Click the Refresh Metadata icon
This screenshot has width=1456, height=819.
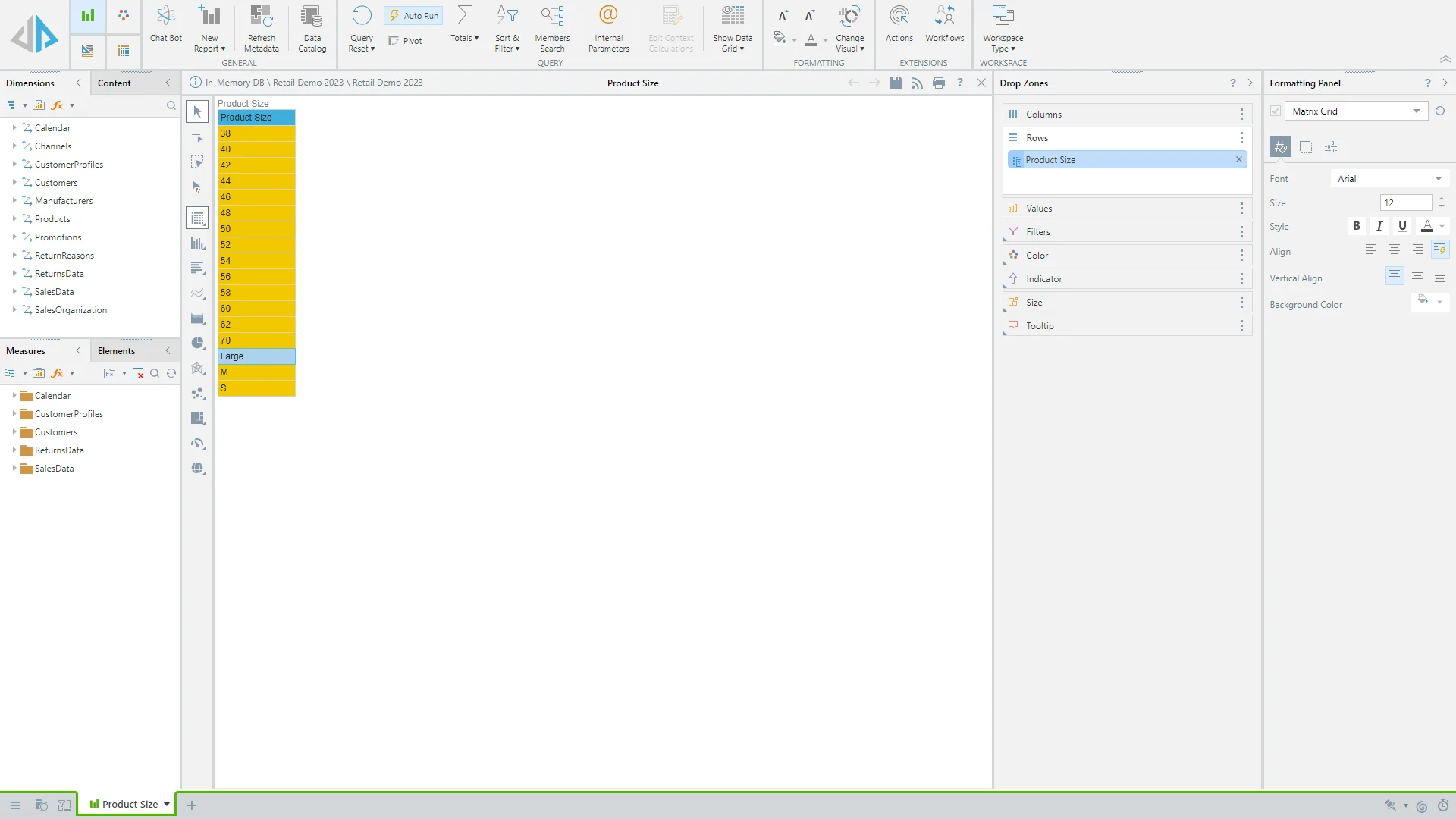coord(261,25)
